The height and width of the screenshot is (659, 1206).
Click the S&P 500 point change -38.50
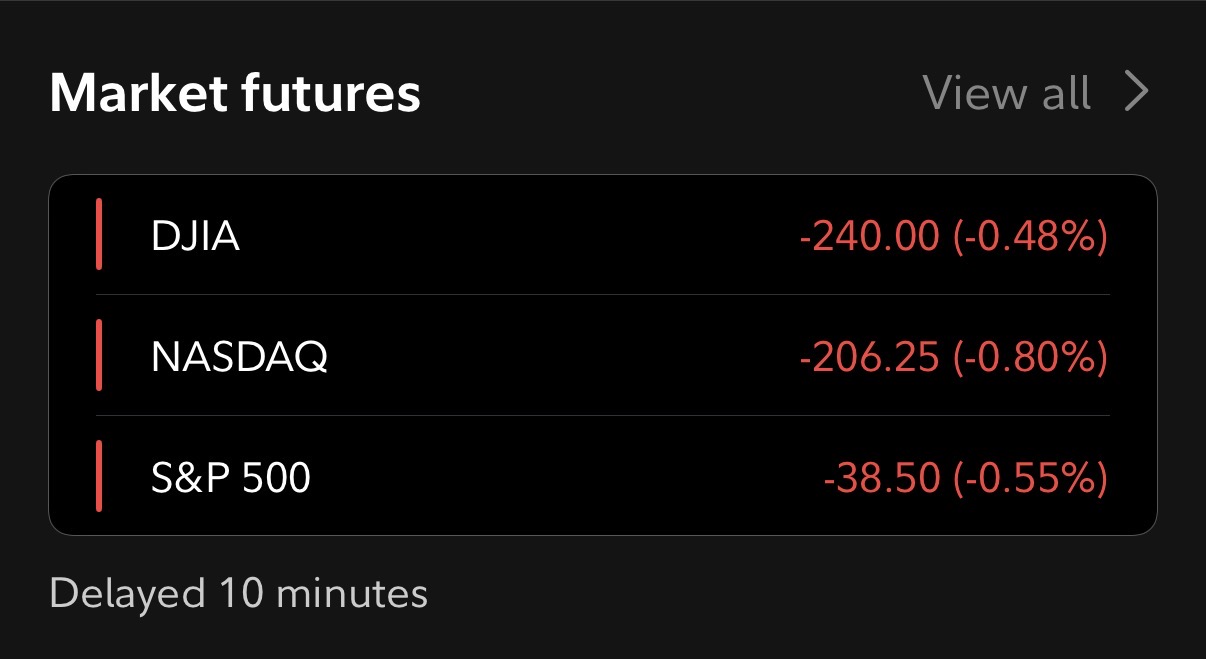click(x=882, y=478)
